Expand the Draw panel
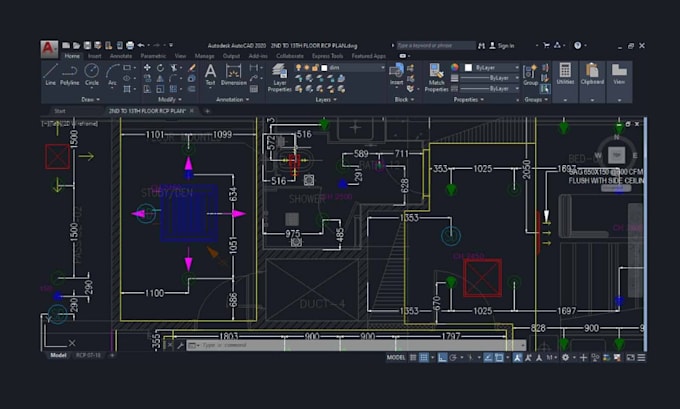The image size is (680, 409). pyautogui.click(x=90, y=99)
